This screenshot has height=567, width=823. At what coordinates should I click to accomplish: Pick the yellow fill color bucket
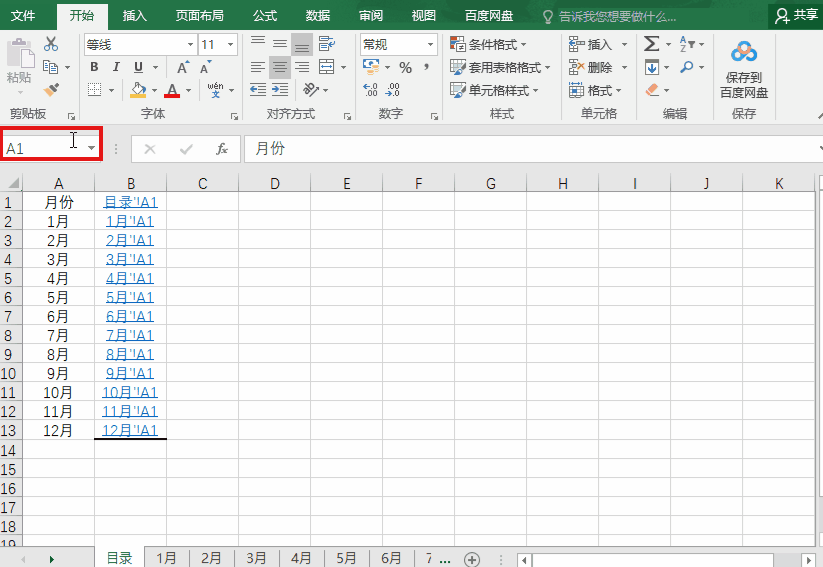[138, 90]
